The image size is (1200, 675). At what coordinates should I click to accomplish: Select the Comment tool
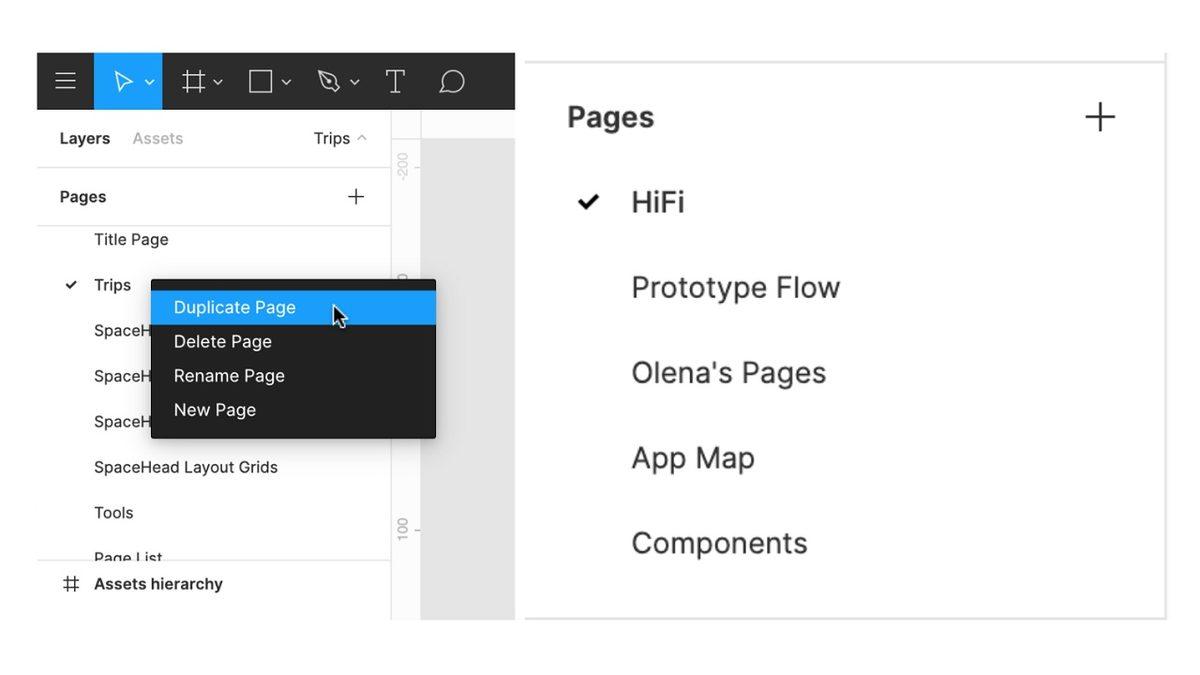pyautogui.click(x=452, y=81)
